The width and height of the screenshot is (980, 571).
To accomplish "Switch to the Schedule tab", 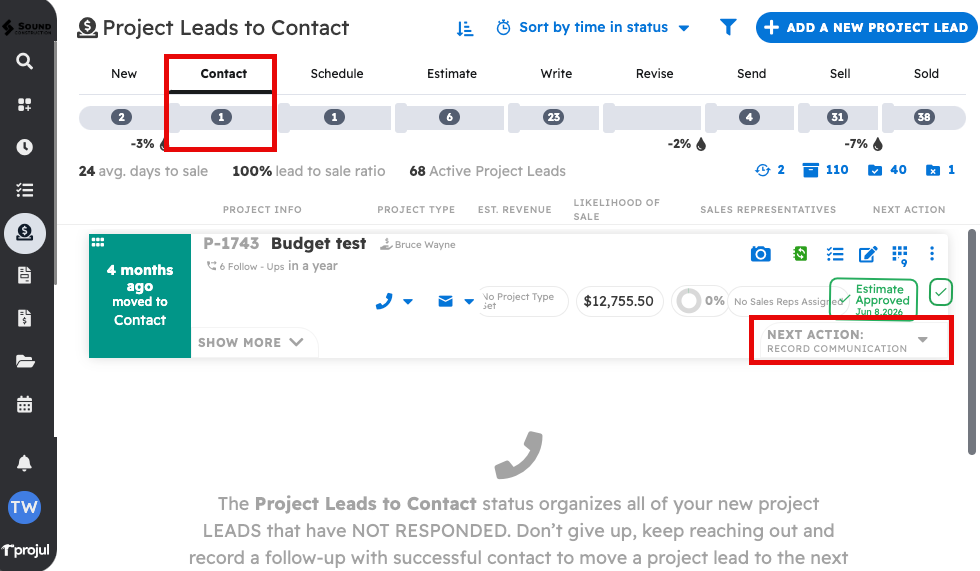I will (337, 74).
